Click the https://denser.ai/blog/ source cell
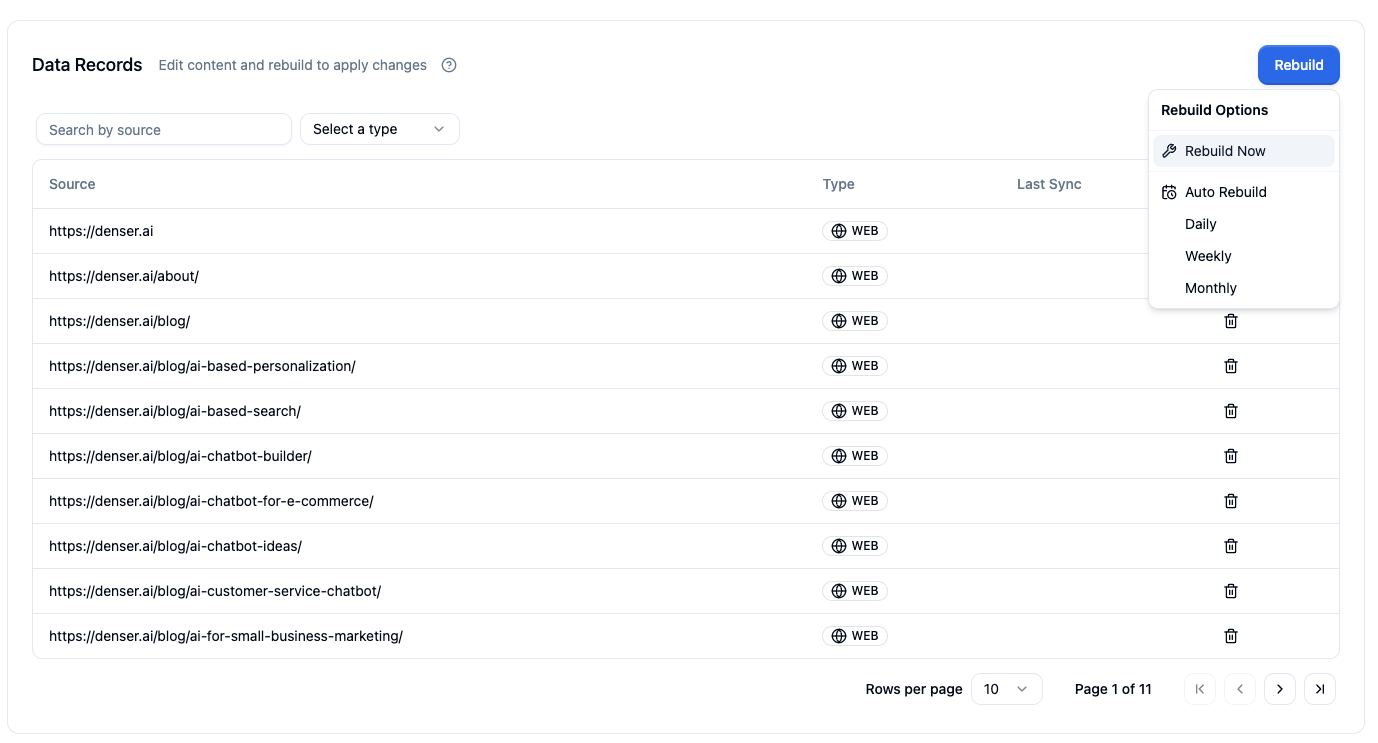1378x743 pixels. [119, 321]
